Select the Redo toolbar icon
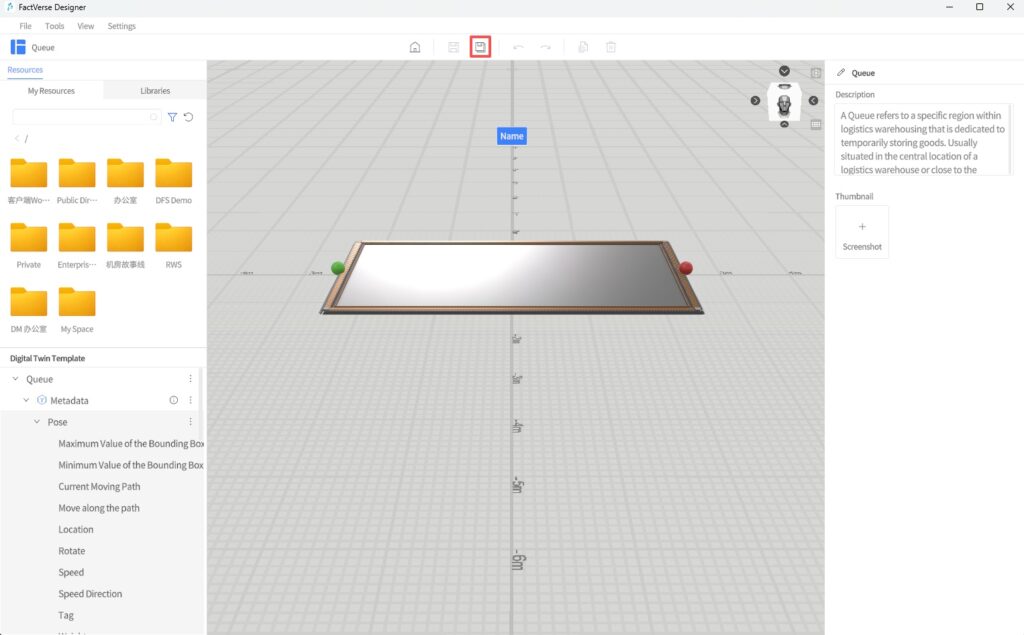This screenshot has height=635, width=1024. pos(545,46)
